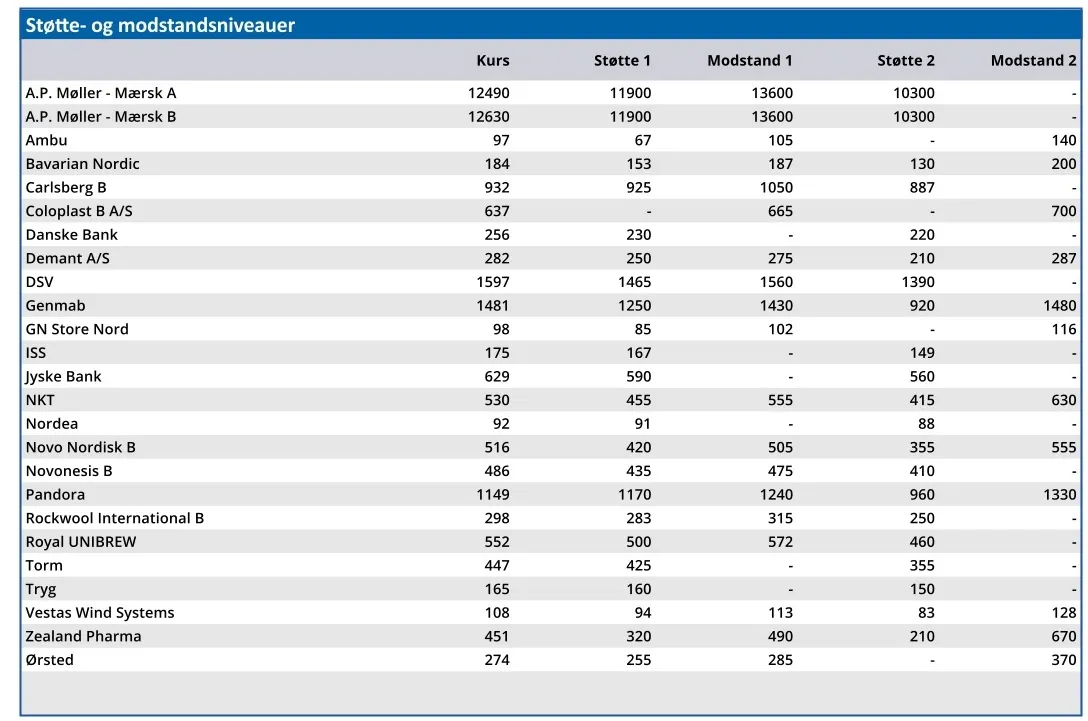The width and height of the screenshot is (1088, 721).
Task: Click DSV's Kurs value 1597
Action: coord(493,282)
